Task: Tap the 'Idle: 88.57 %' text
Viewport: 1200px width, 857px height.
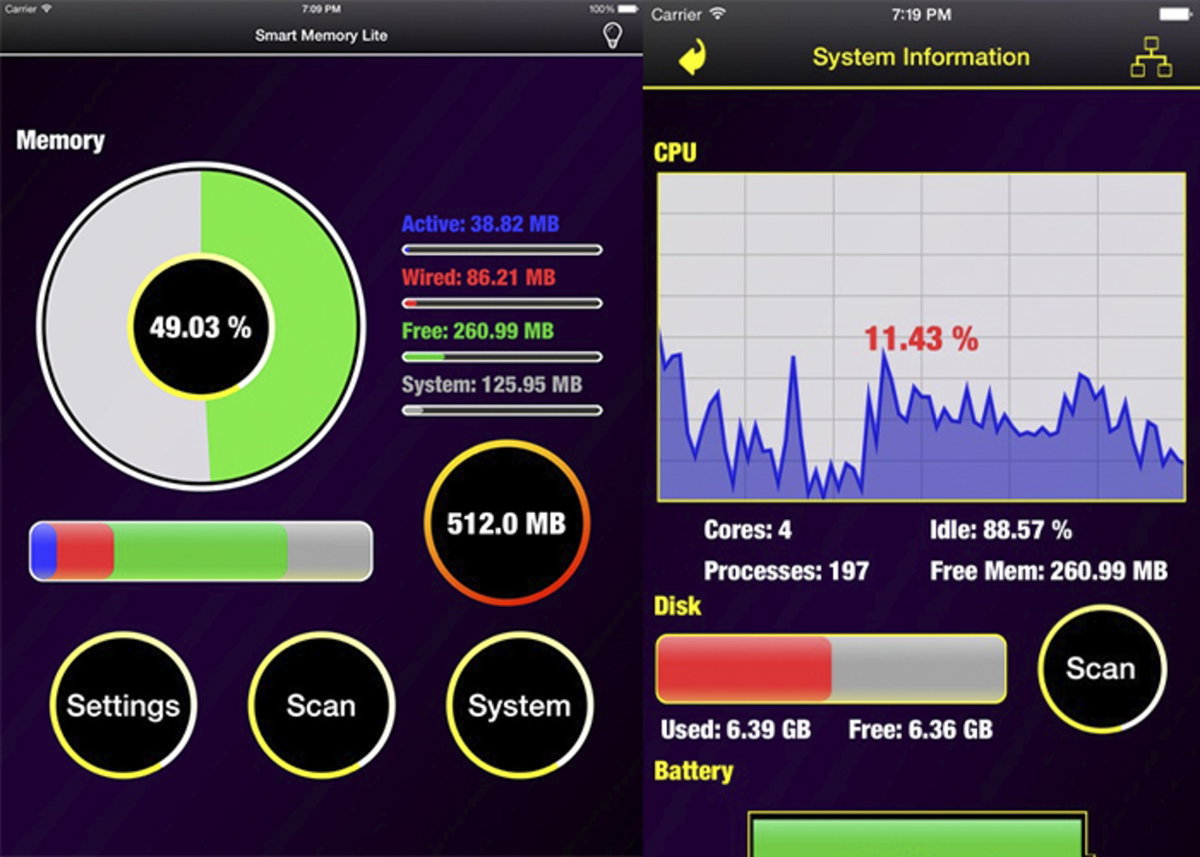Action: coord(1001,530)
